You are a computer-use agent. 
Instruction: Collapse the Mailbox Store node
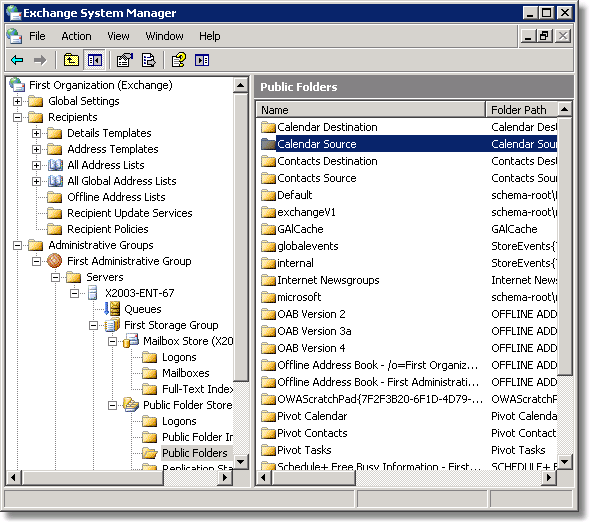click(x=112, y=341)
